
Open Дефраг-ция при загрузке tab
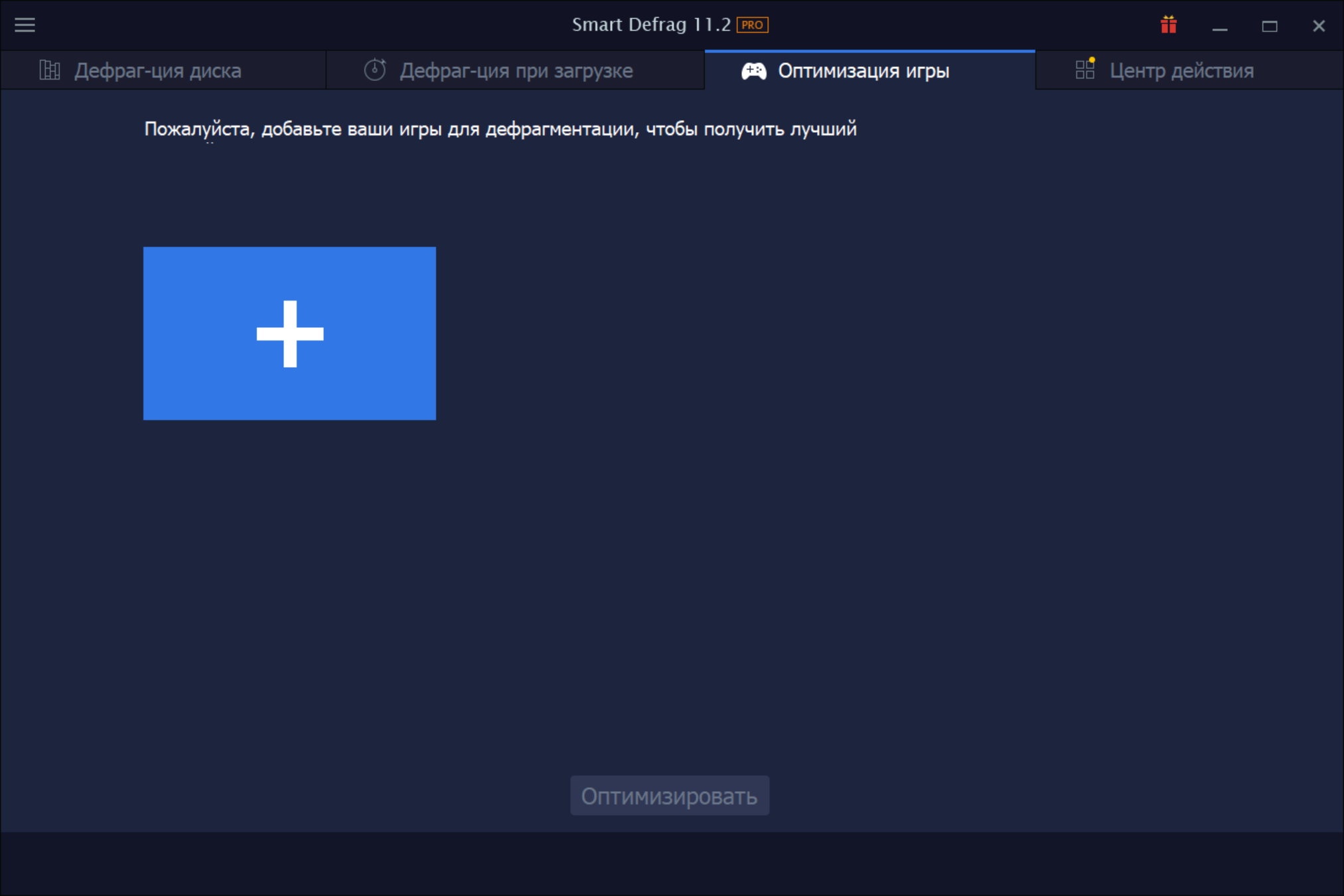[516, 70]
